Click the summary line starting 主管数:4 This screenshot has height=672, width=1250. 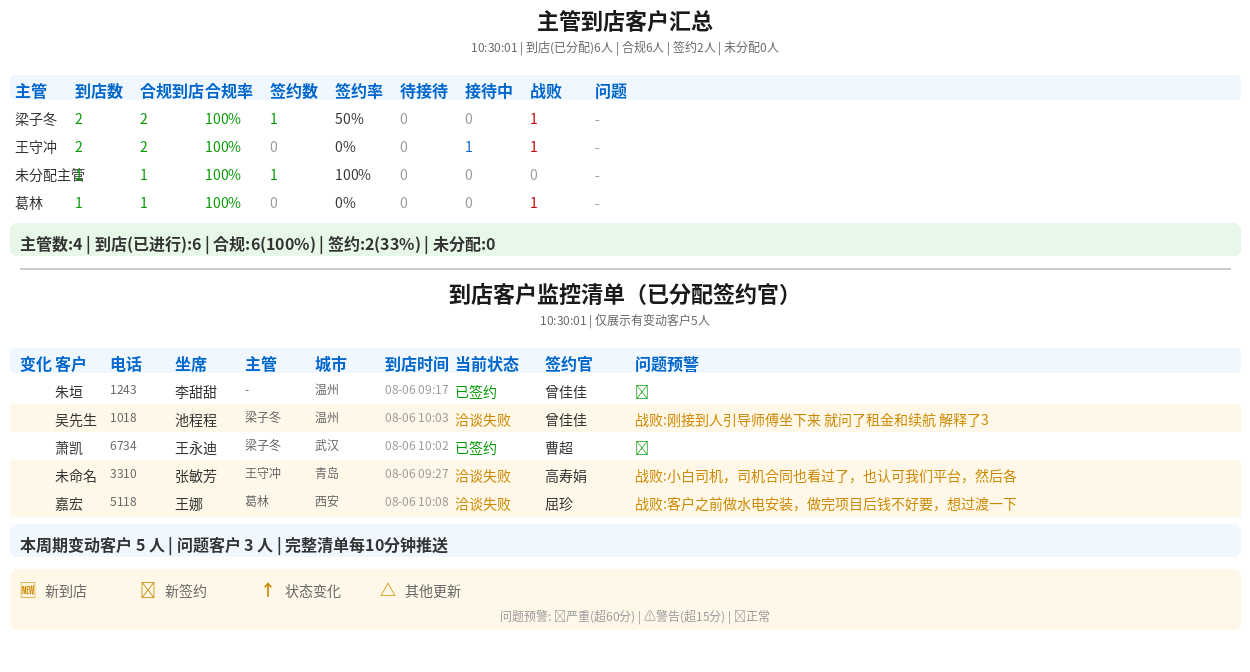pyautogui.click(x=625, y=240)
